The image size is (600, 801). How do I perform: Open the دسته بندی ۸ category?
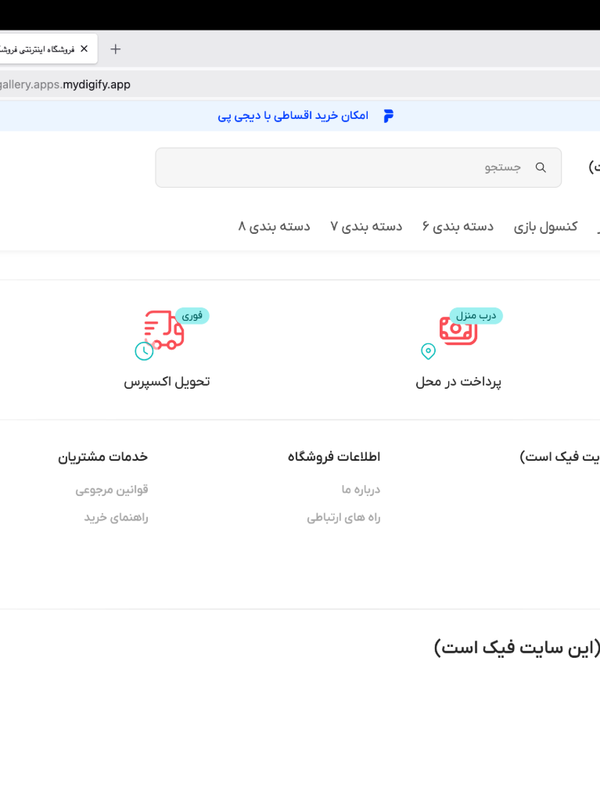tap(274, 227)
